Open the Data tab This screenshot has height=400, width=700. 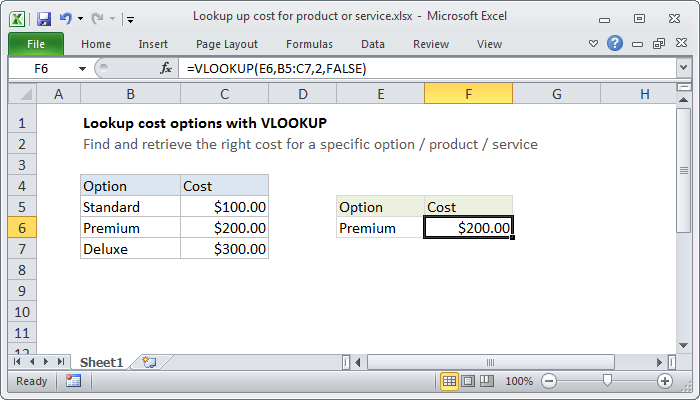373,44
